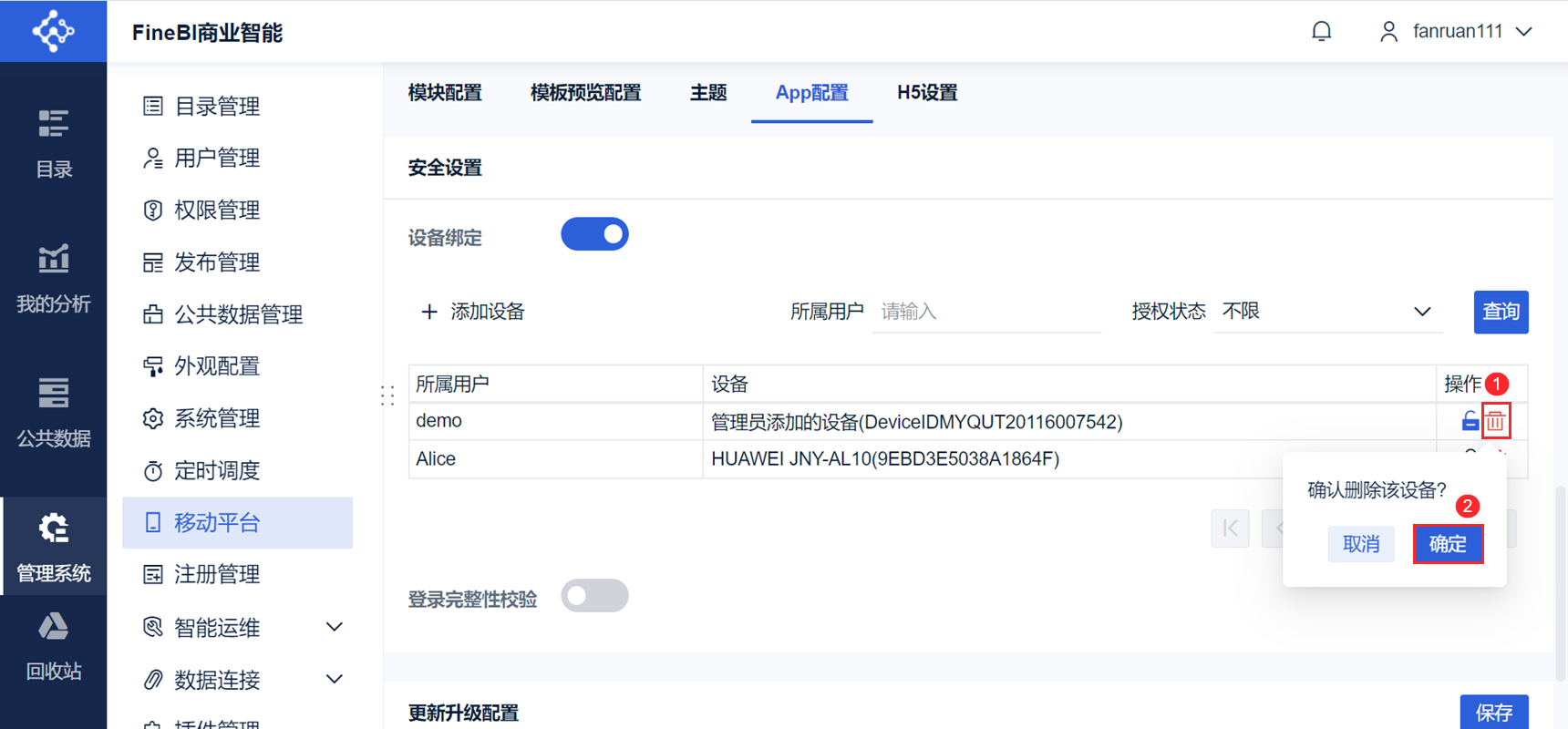Click the 保存 button

(1494, 712)
